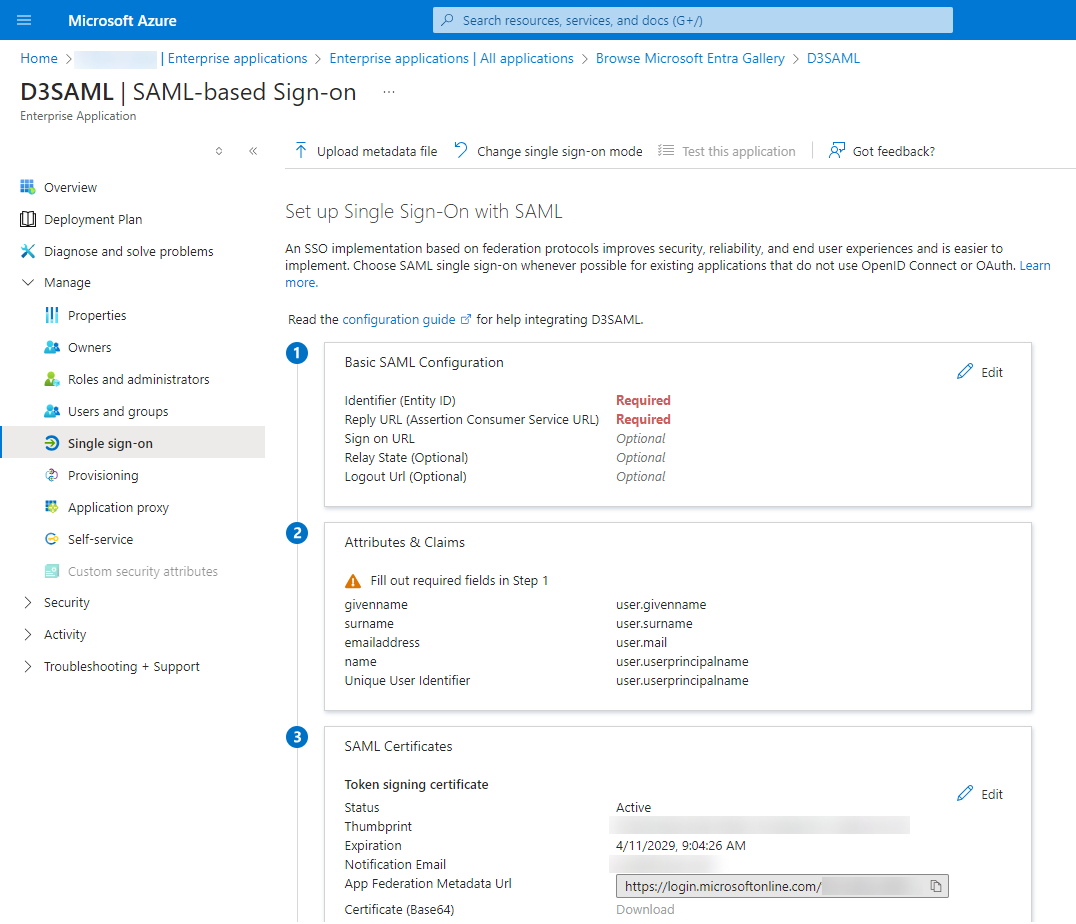Collapse the sidebar with double-chevron icon

tap(253, 151)
